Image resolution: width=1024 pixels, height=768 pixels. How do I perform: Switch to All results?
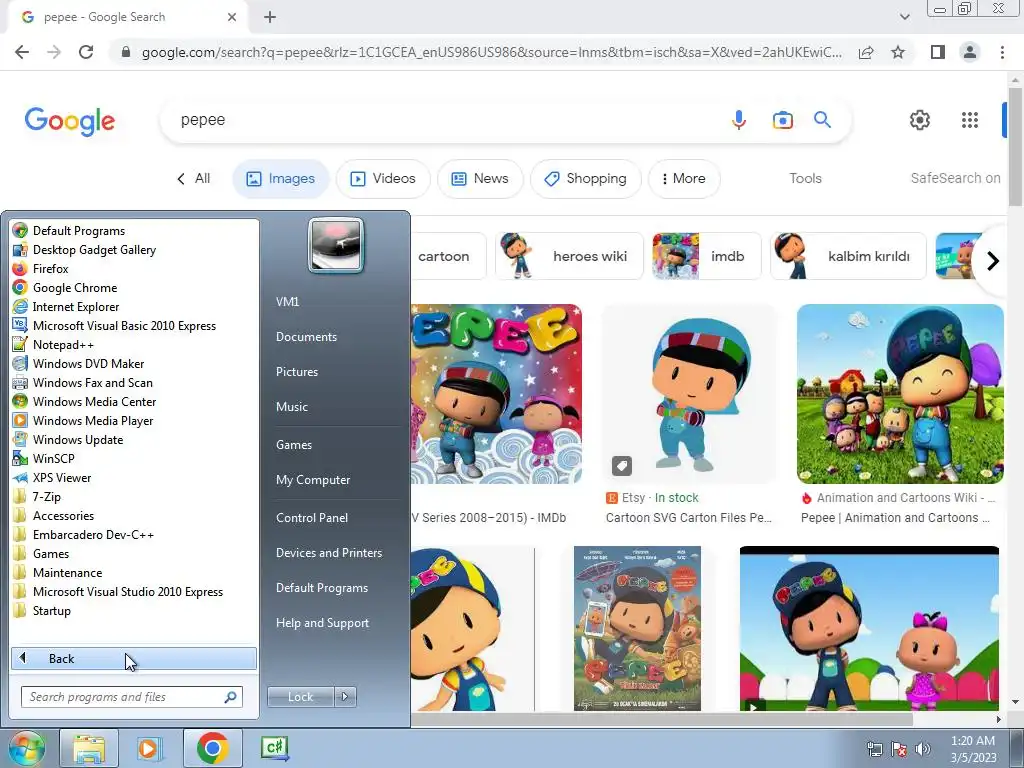pos(193,178)
